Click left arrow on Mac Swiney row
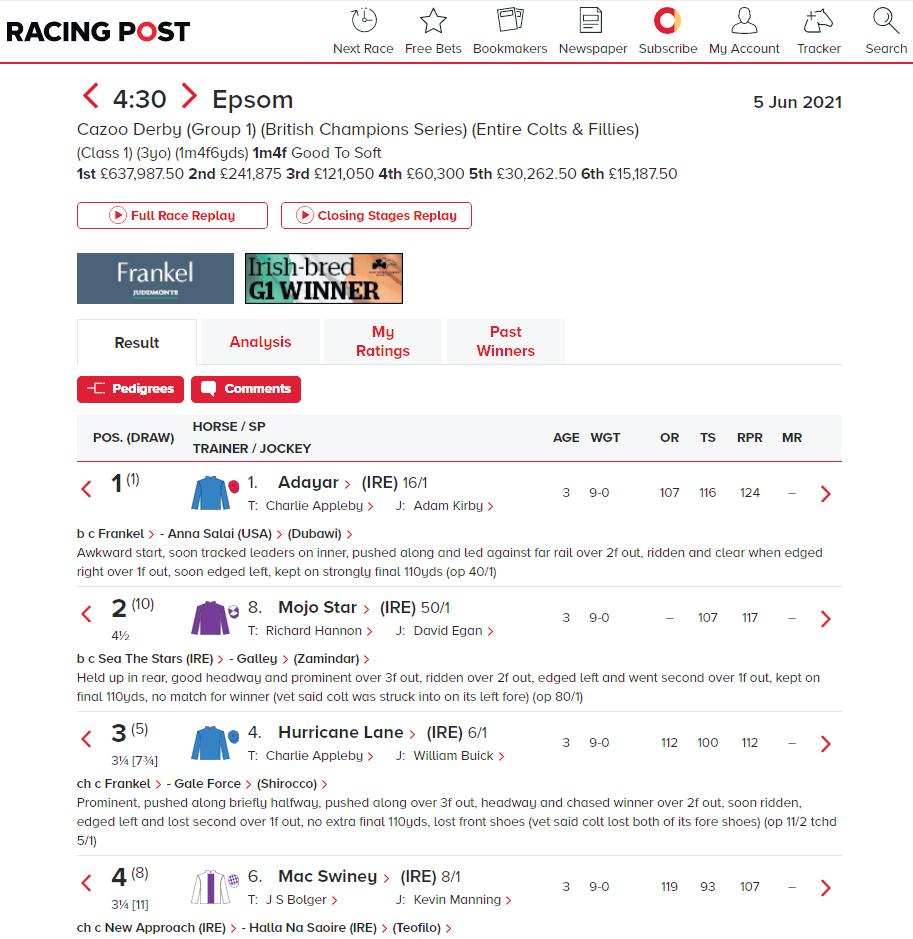This screenshot has width=913, height=939. [x=86, y=883]
